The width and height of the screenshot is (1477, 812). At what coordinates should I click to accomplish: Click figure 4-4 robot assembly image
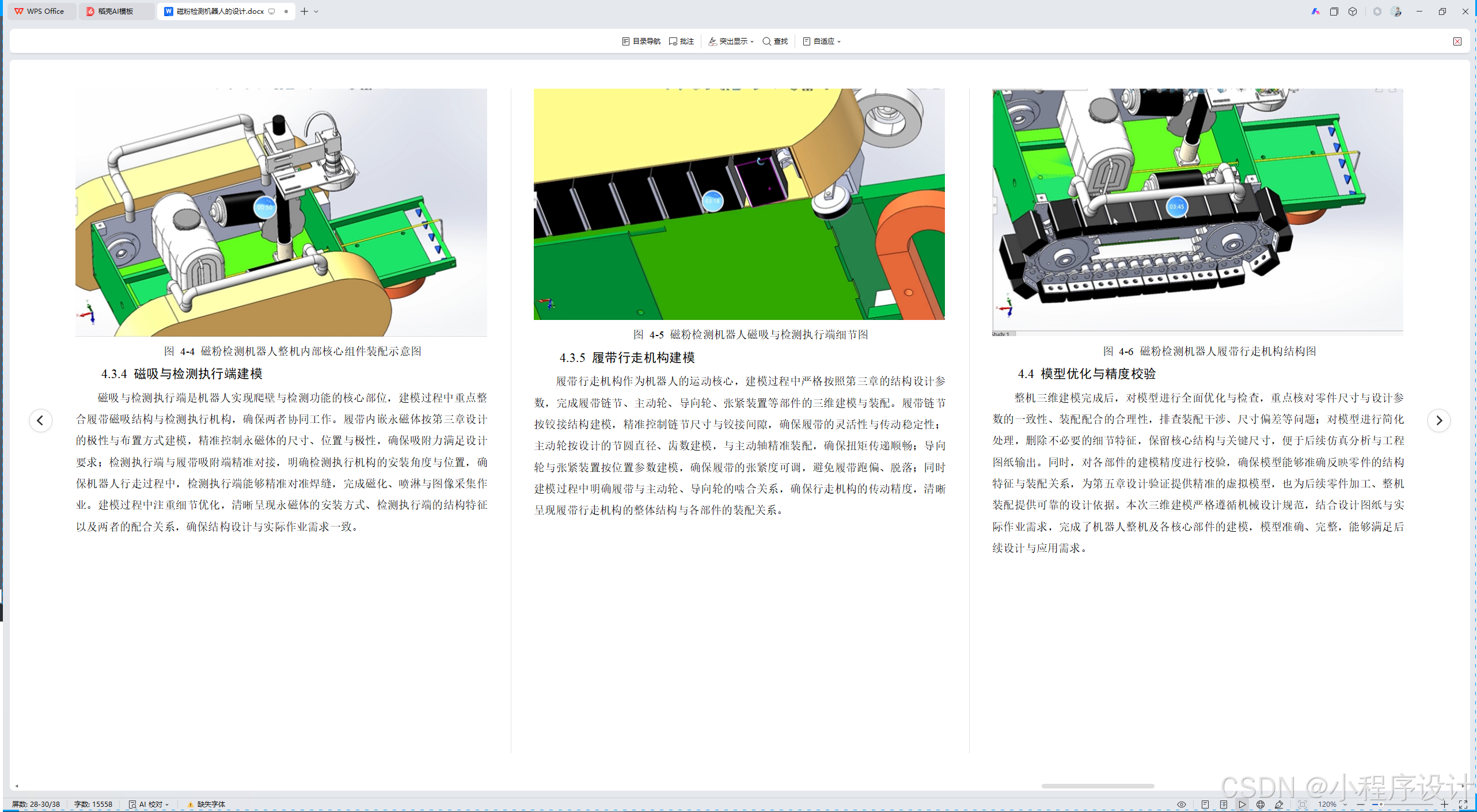[x=281, y=212]
